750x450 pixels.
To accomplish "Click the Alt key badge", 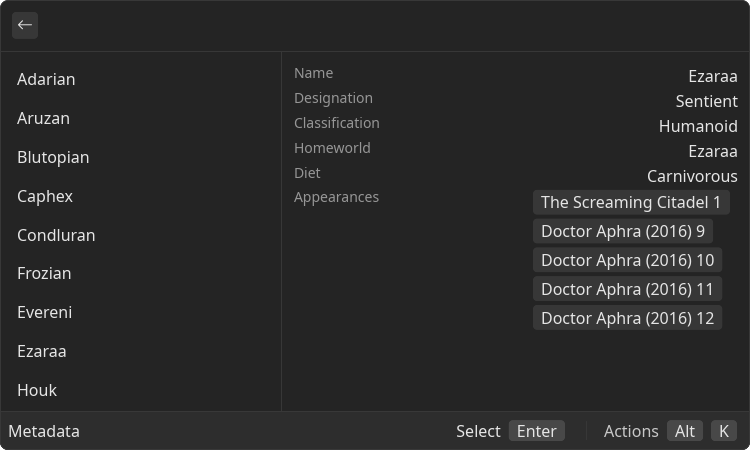I will pos(685,431).
